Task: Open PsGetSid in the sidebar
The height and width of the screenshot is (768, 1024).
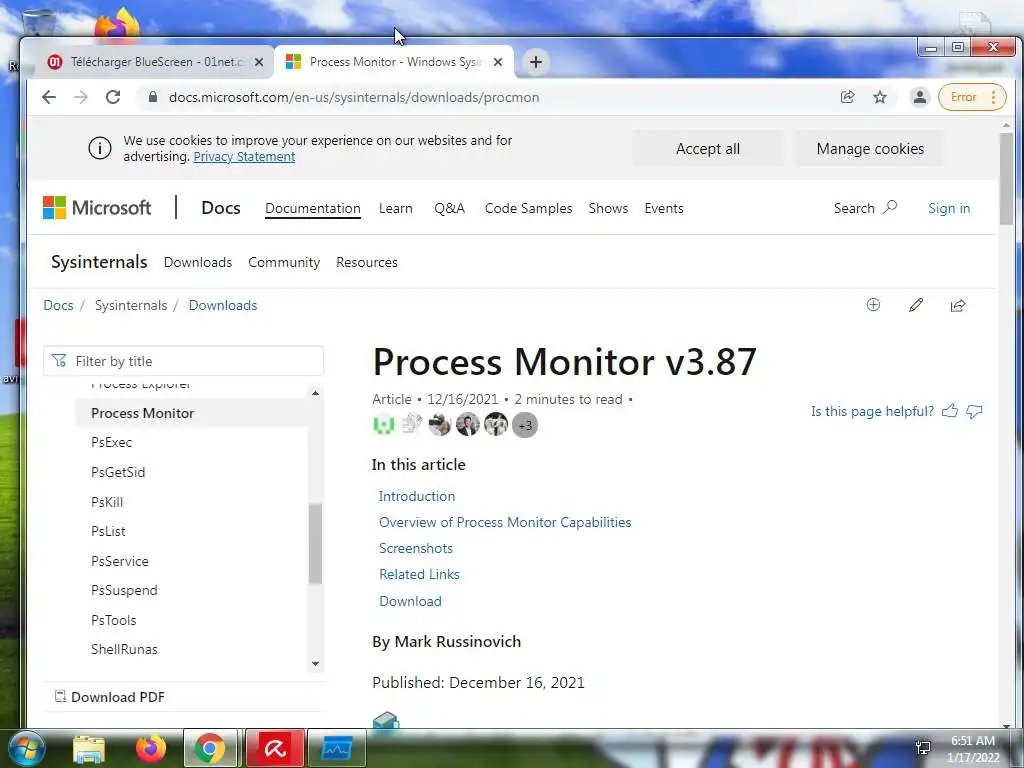Action: pos(118,472)
